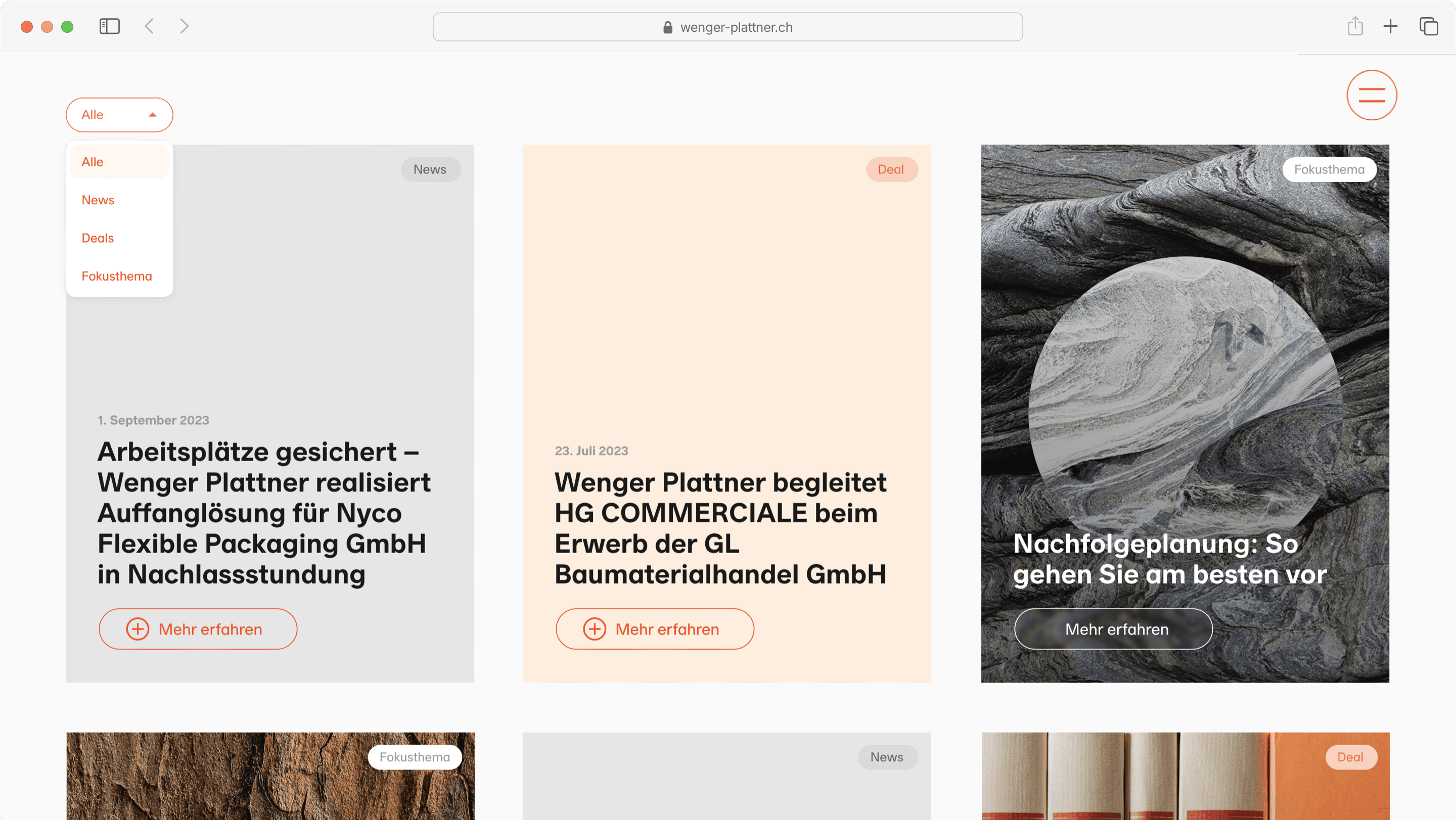Collapse the Alle filter dropdown
Screen dimensions: 1456x820
(119, 115)
